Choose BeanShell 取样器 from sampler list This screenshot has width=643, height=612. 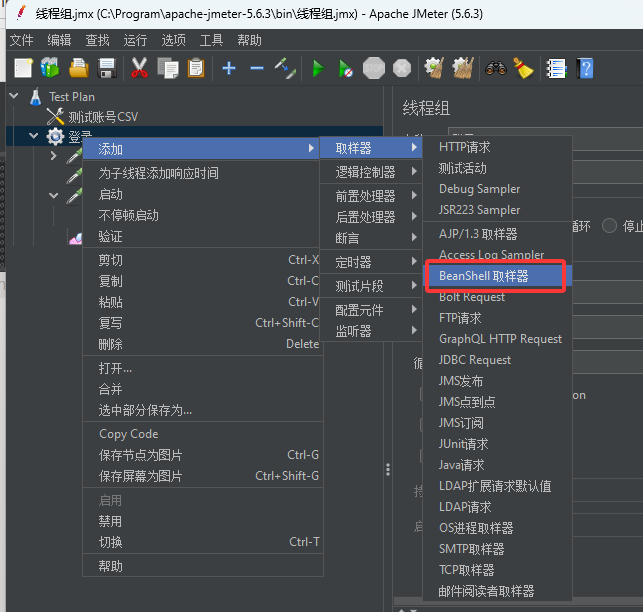[x=497, y=276]
